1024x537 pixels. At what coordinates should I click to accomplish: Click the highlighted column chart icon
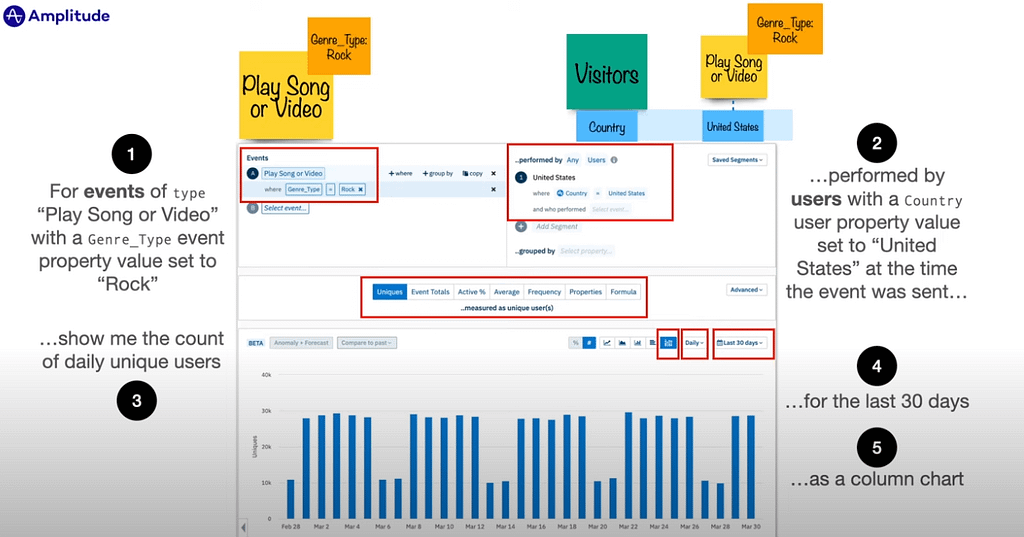click(x=668, y=343)
